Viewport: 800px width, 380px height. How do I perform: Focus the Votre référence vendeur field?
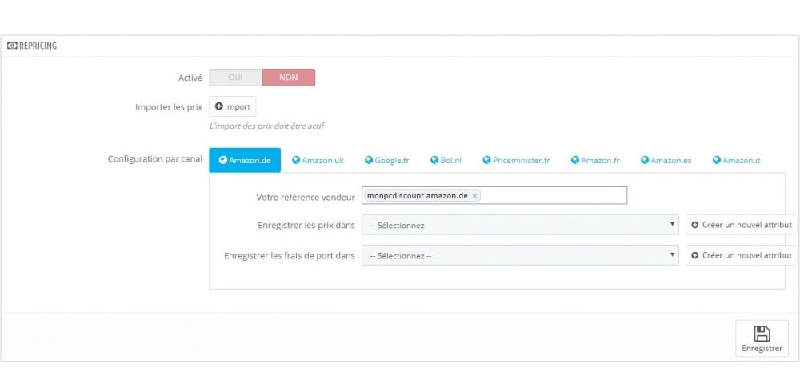tap(494, 195)
